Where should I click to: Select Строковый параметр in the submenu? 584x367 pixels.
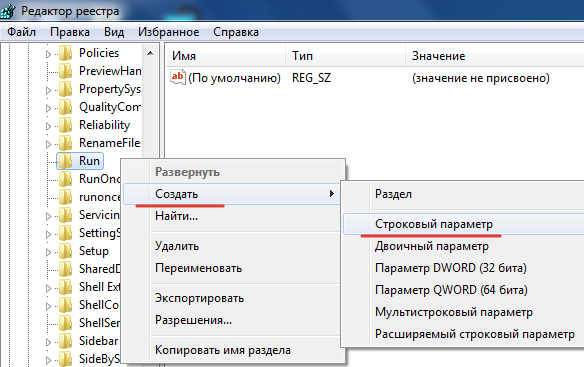coord(463,224)
